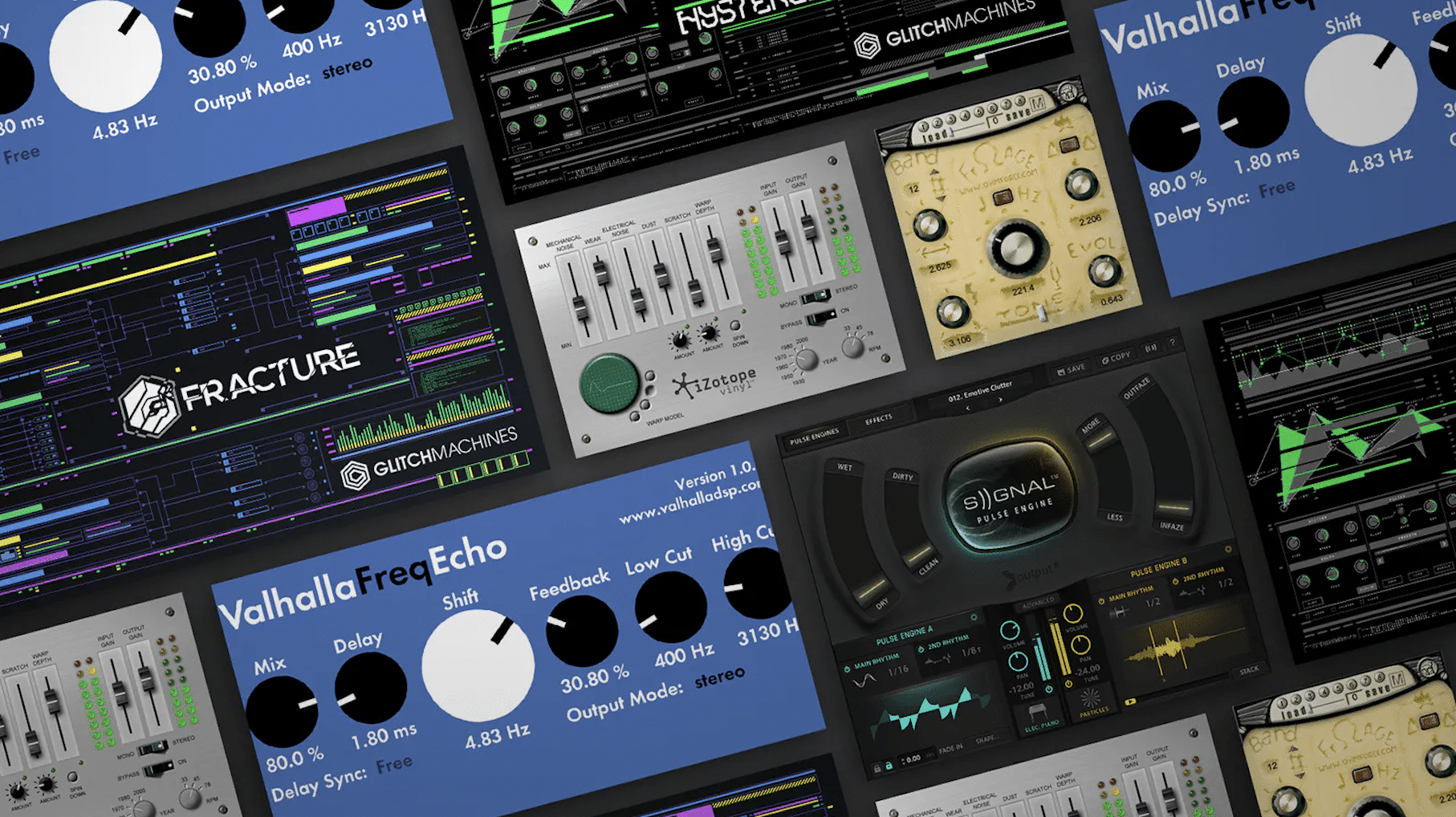Viewport: 1456px width, 817px height.
Task: Toggle 2nd Rhythm power in Pulse Engine B
Action: click(x=1175, y=581)
